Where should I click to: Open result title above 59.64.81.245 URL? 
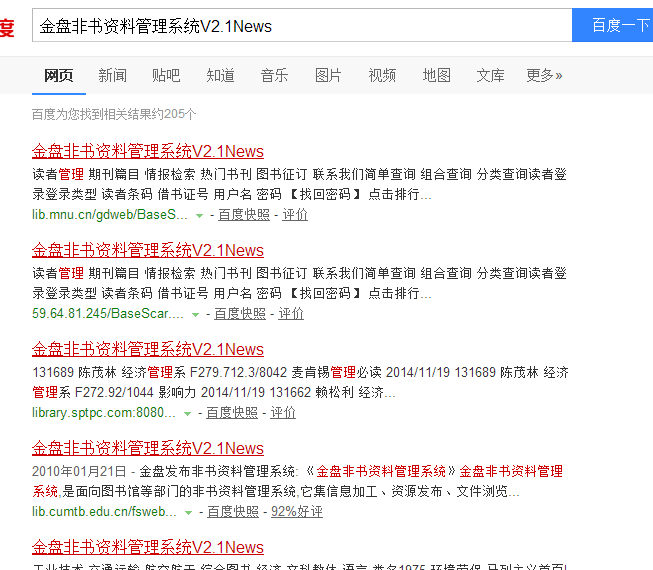point(148,250)
